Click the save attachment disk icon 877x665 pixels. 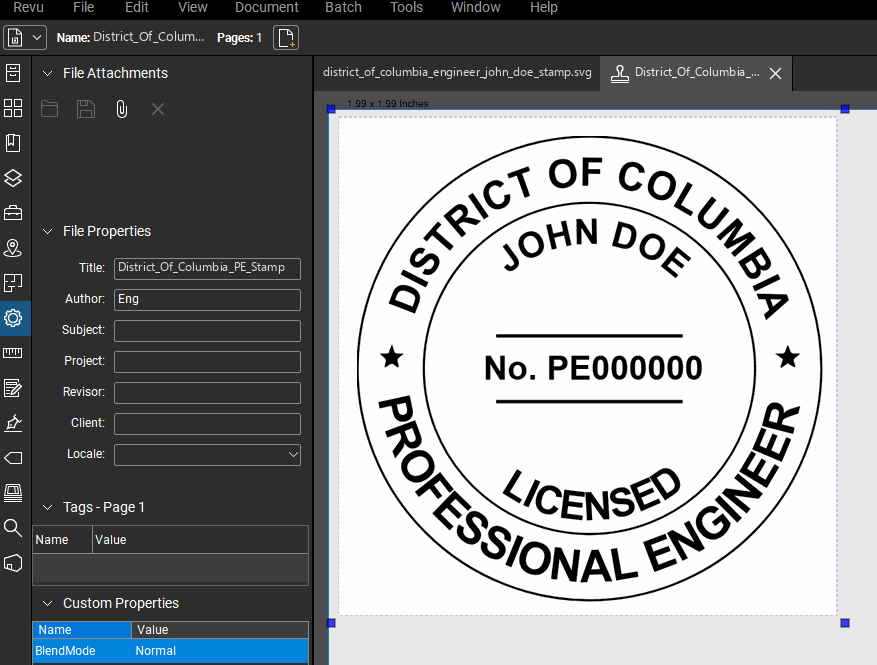86,109
